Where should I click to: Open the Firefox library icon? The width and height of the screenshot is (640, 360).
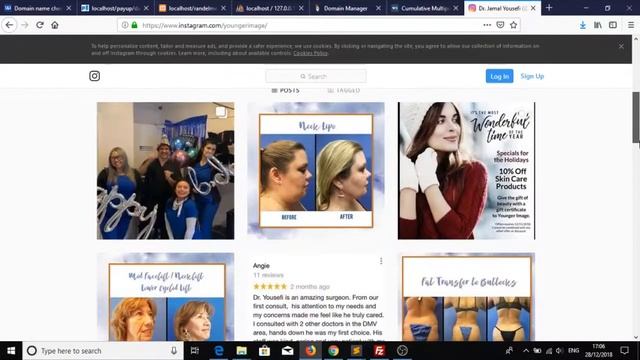598,25
